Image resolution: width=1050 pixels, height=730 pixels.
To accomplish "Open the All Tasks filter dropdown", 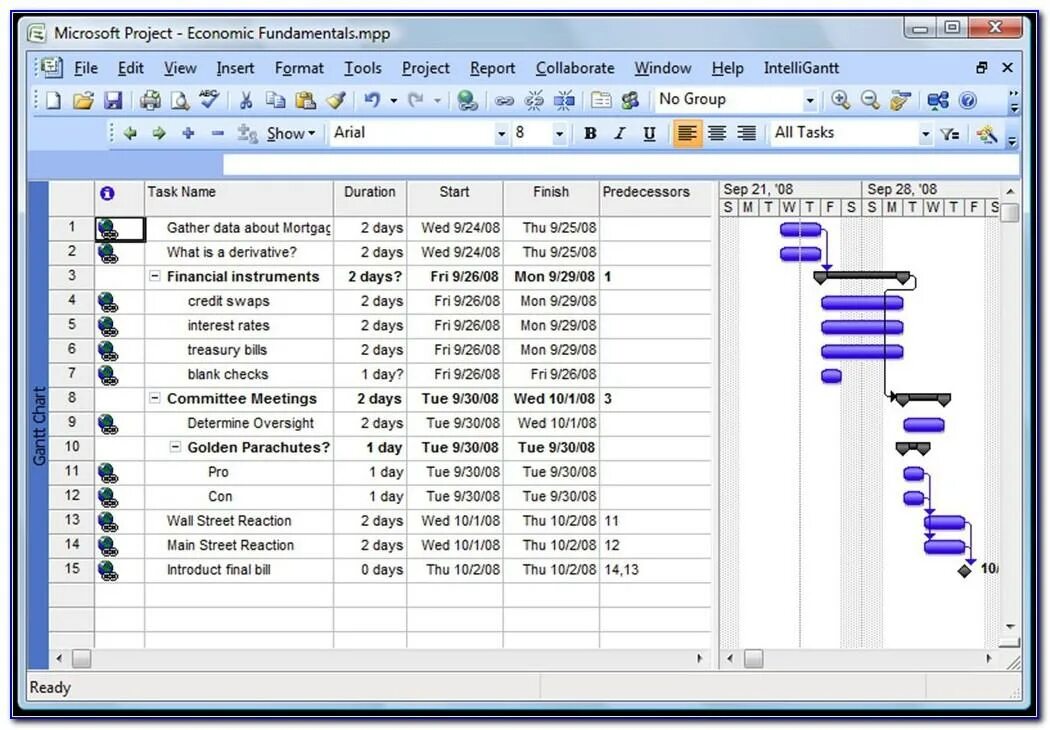I will pyautogui.click(x=925, y=134).
